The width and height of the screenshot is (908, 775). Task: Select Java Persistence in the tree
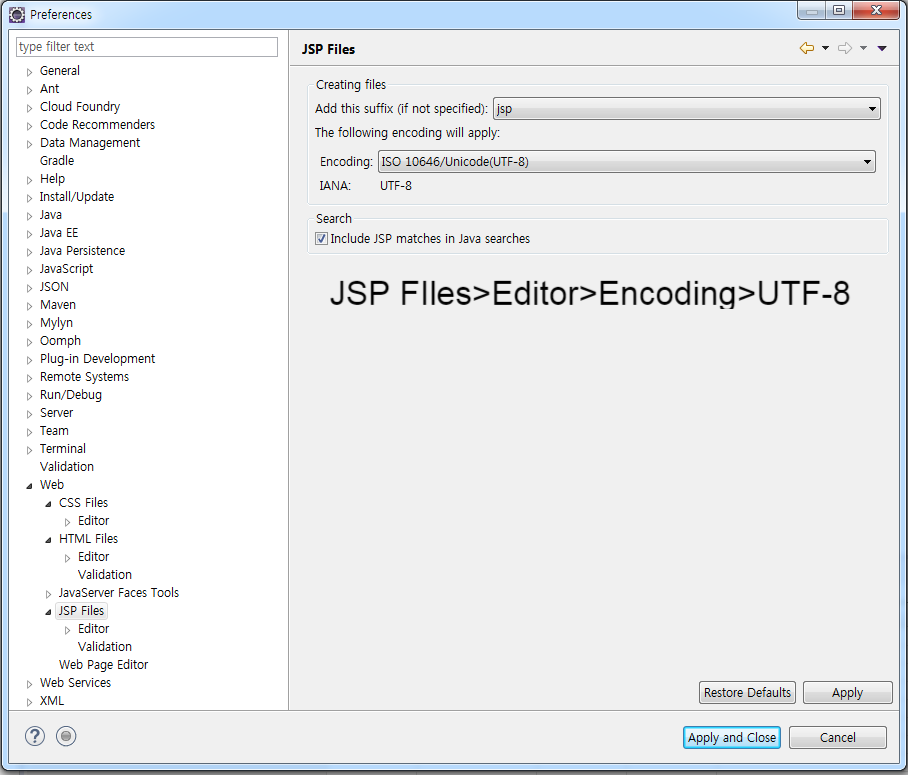(82, 250)
